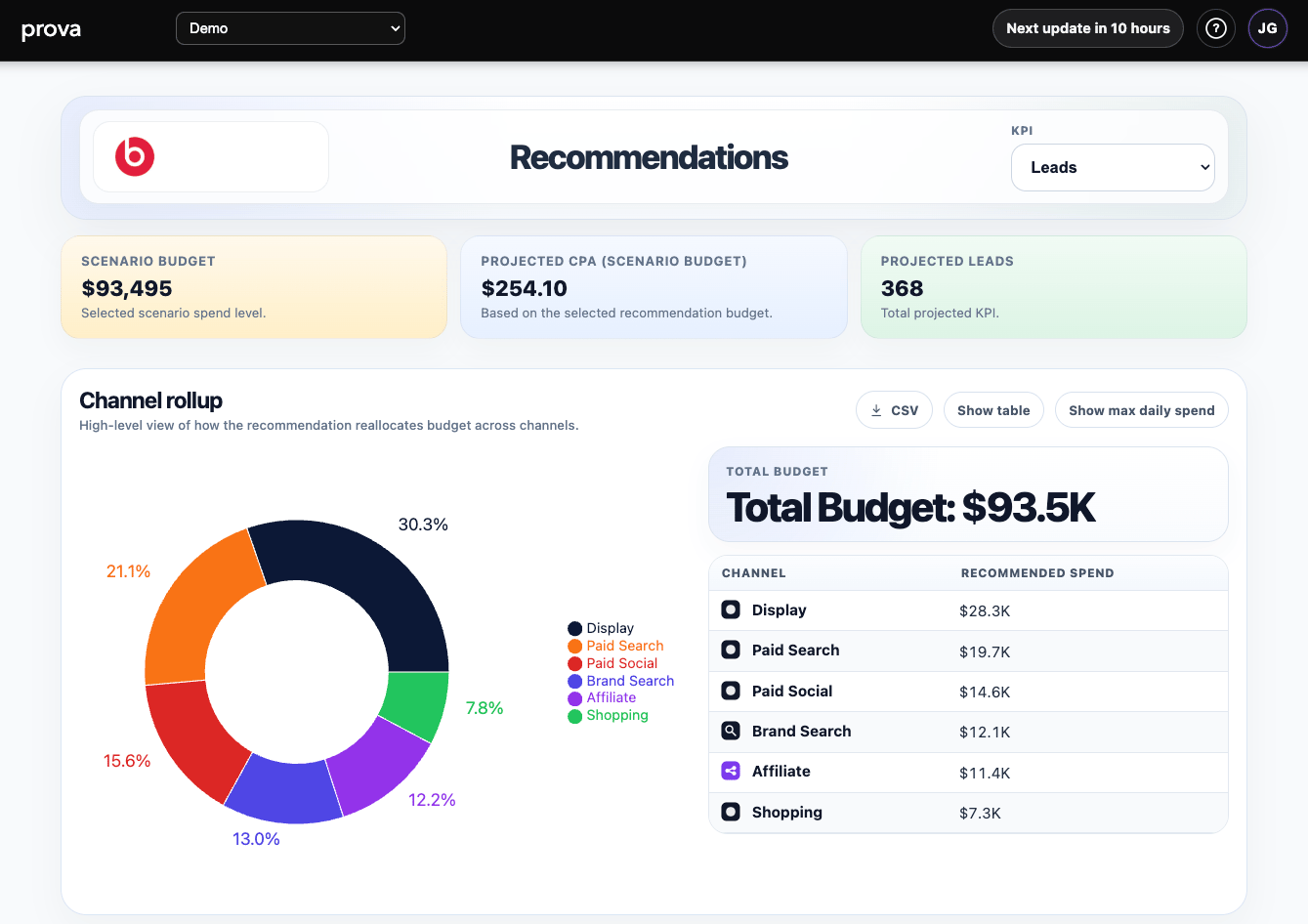This screenshot has width=1308, height=924.
Task: Click the red Beats brand logo
Action: [135, 156]
